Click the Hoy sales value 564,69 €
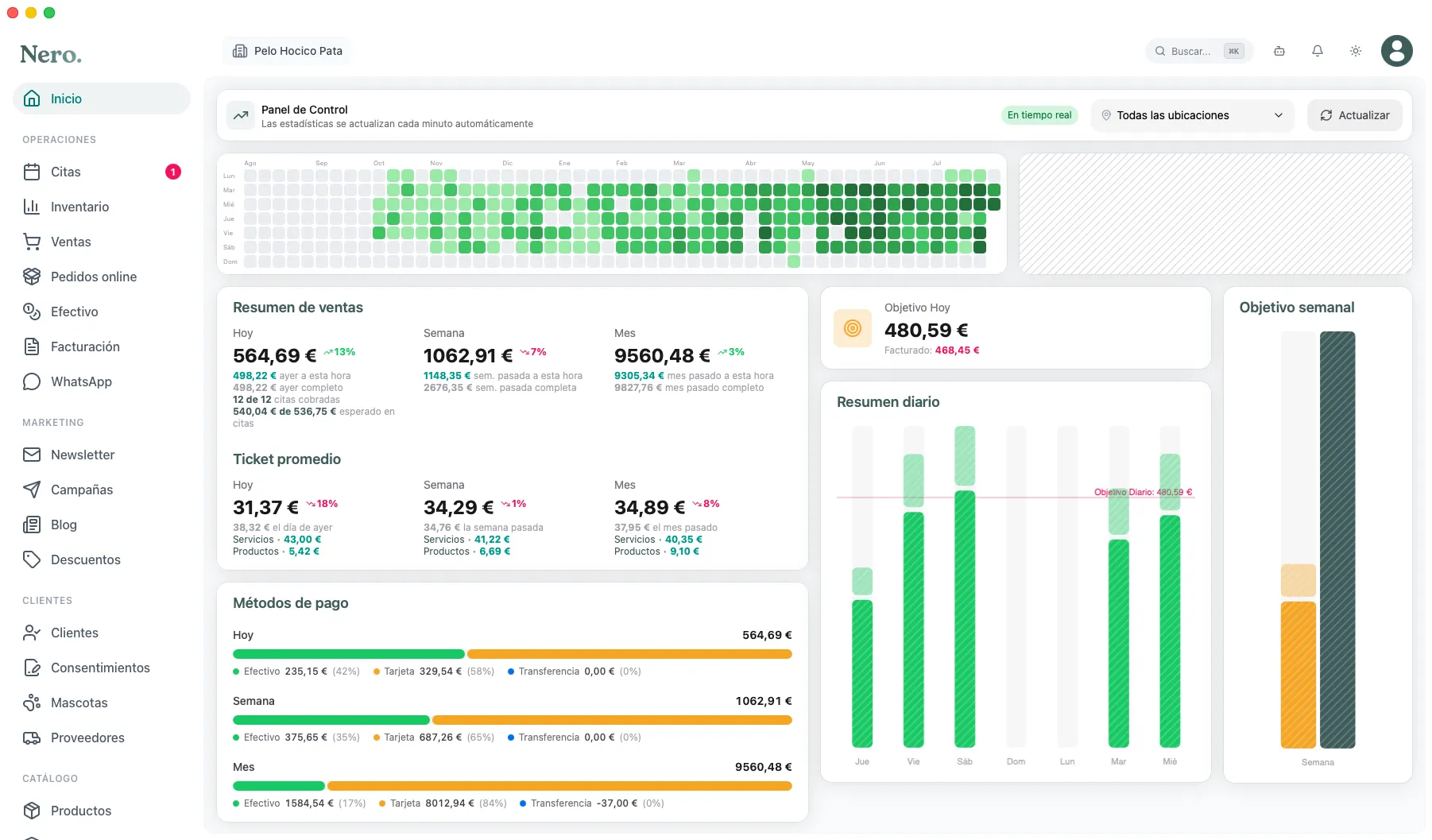 click(x=275, y=355)
